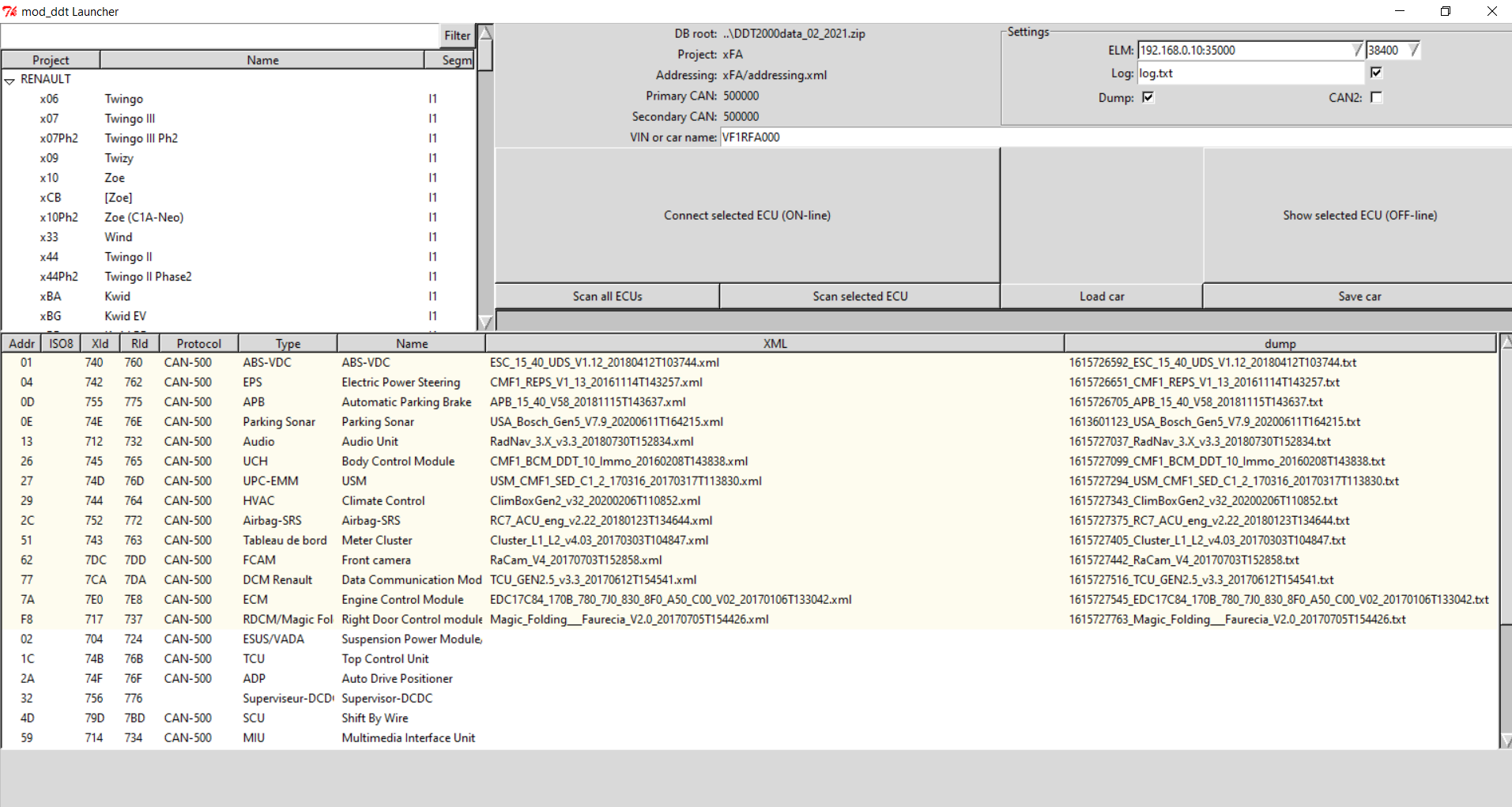Click the project list scrollbar down arrow
1512x807 pixels.
(x=486, y=322)
